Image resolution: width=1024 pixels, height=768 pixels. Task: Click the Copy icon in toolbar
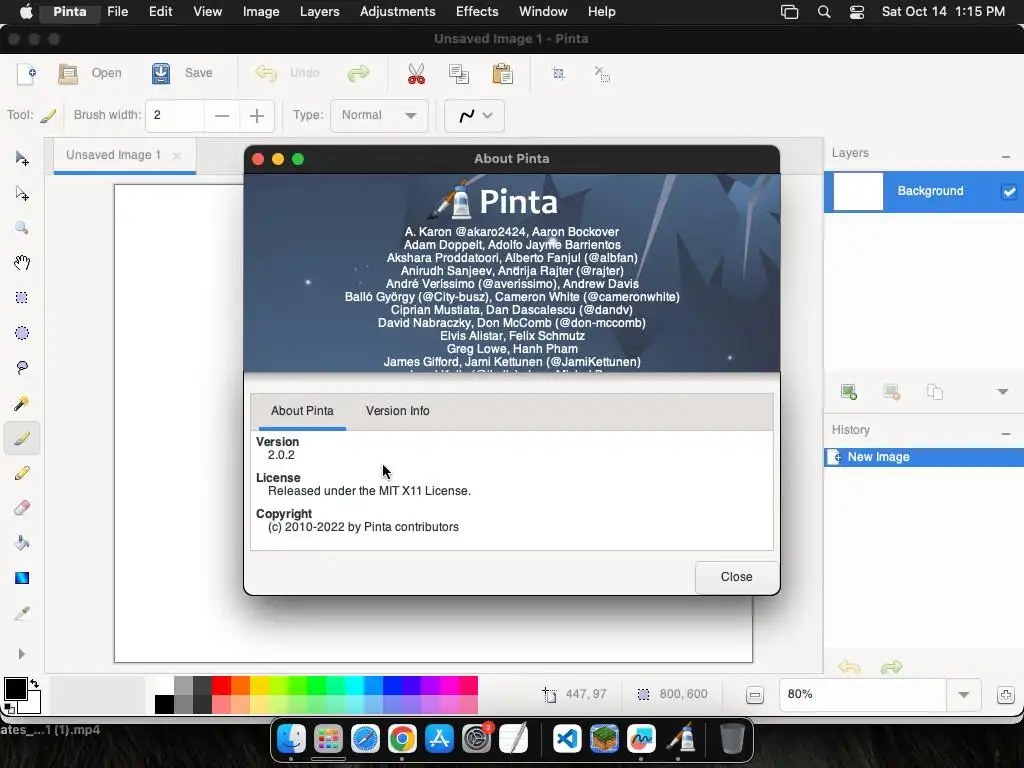[x=459, y=73]
